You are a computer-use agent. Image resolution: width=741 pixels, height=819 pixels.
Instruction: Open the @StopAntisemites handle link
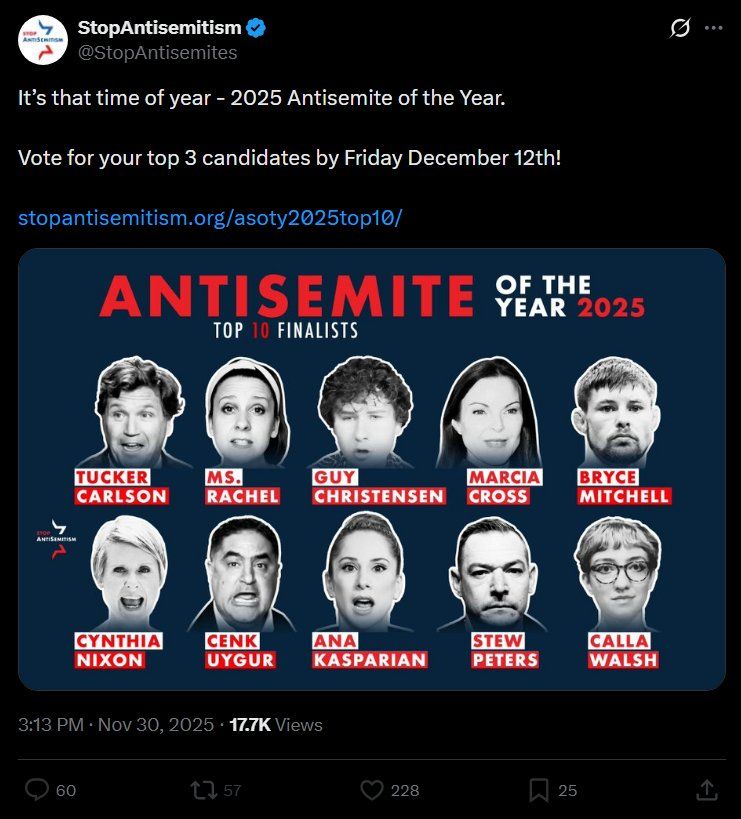tap(157, 52)
